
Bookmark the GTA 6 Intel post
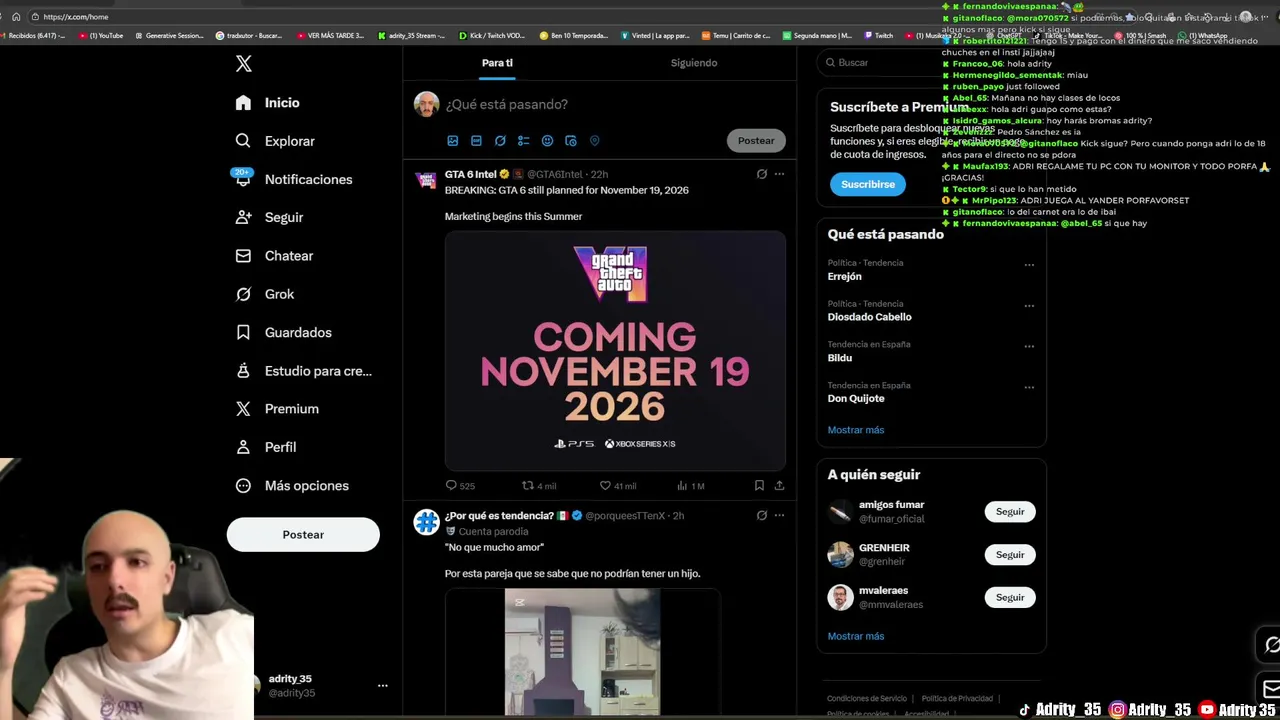(759, 485)
